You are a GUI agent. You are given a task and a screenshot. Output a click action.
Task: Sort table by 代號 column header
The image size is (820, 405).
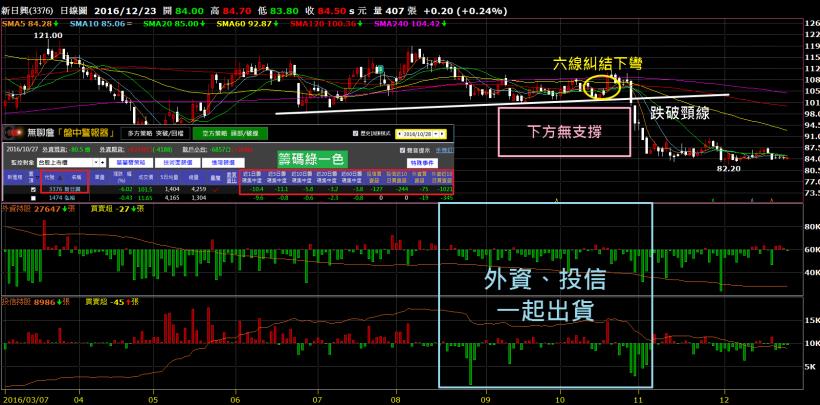point(49,177)
